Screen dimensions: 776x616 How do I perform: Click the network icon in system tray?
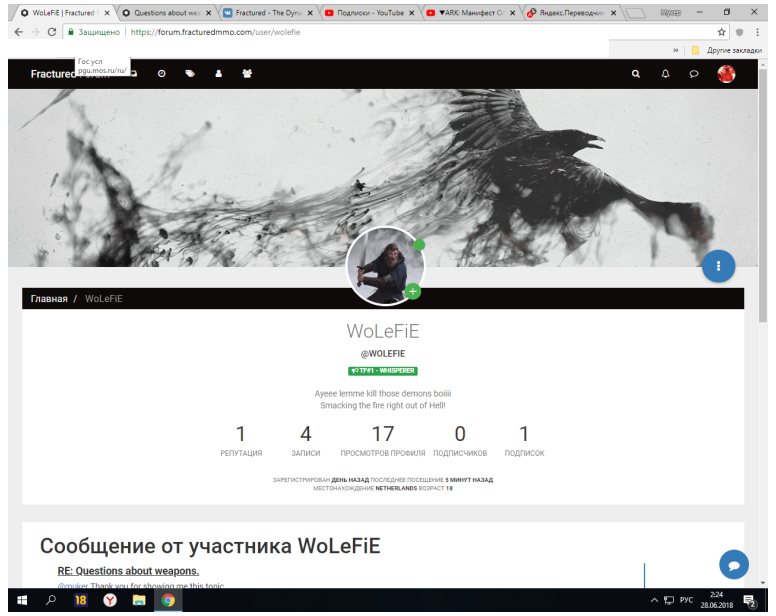coord(669,600)
